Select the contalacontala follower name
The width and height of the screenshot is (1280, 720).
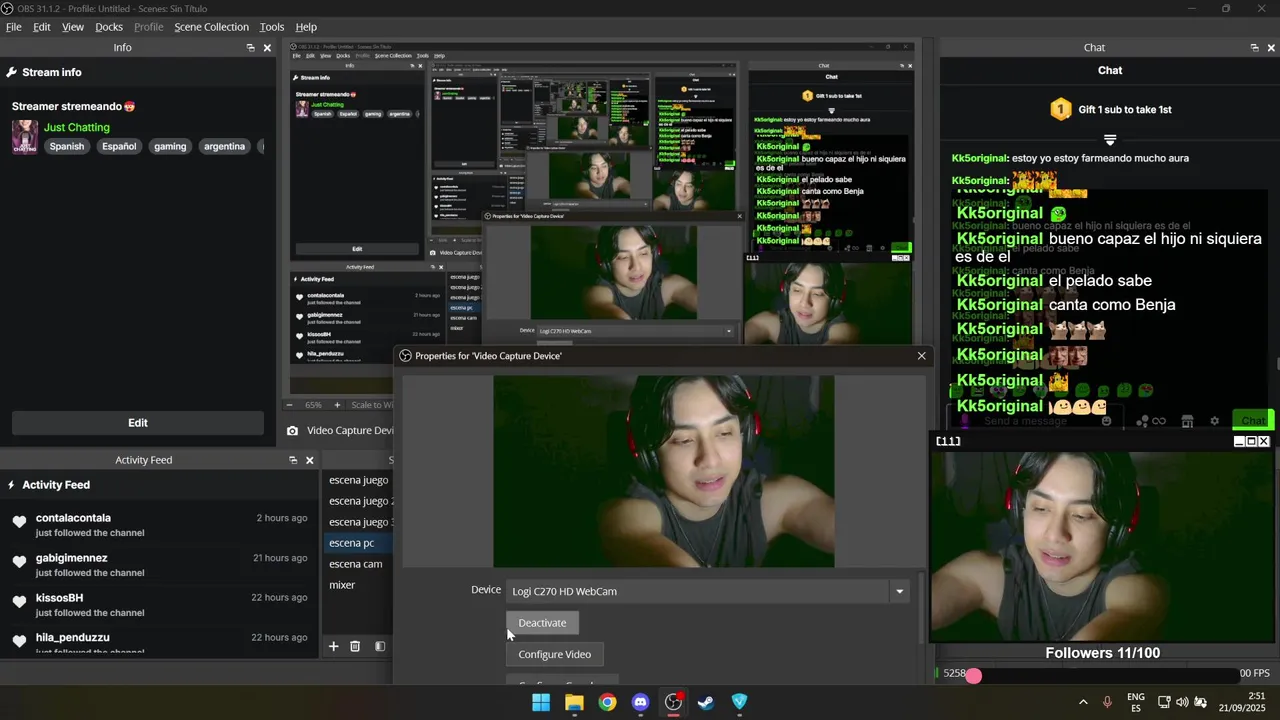click(x=73, y=518)
